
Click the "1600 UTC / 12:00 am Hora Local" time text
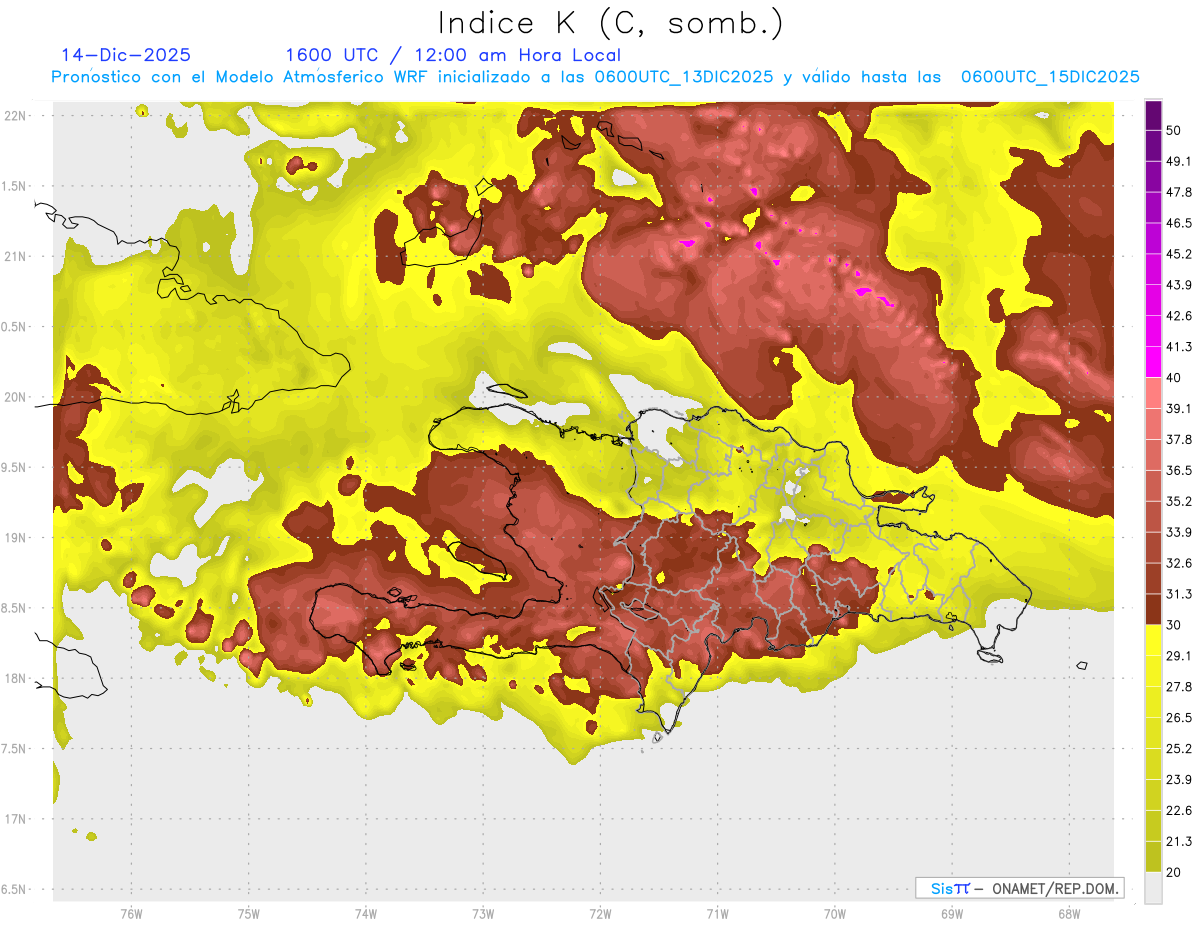point(453,55)
